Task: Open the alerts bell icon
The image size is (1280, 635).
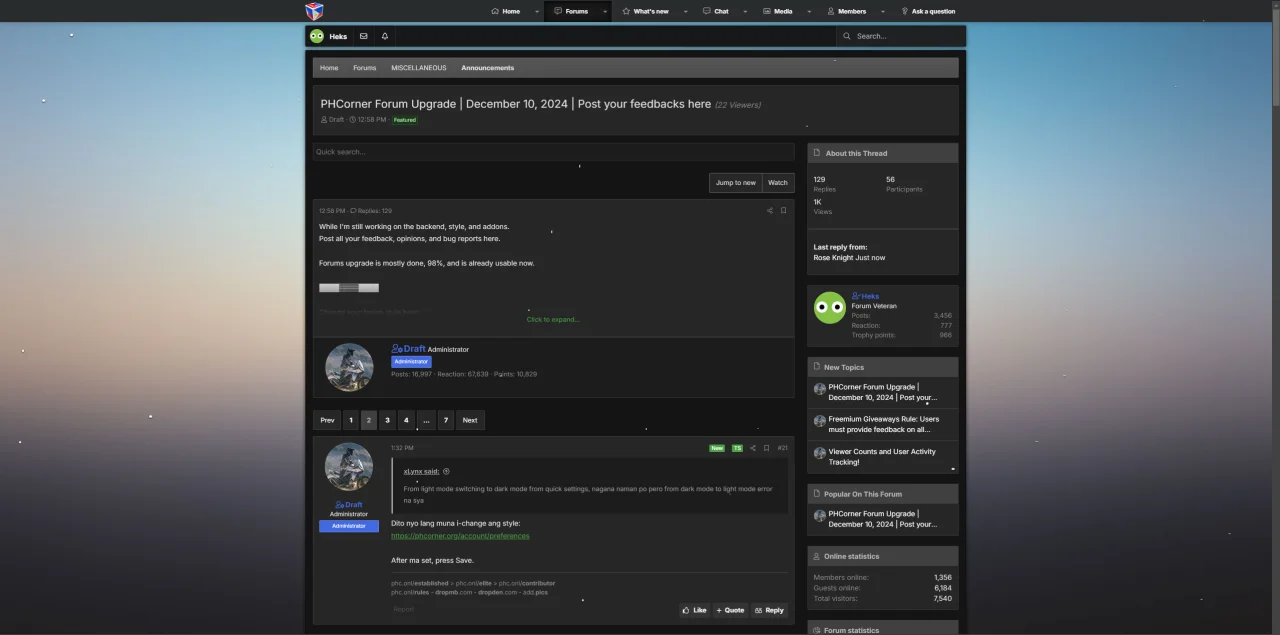Action: (385, 36)
